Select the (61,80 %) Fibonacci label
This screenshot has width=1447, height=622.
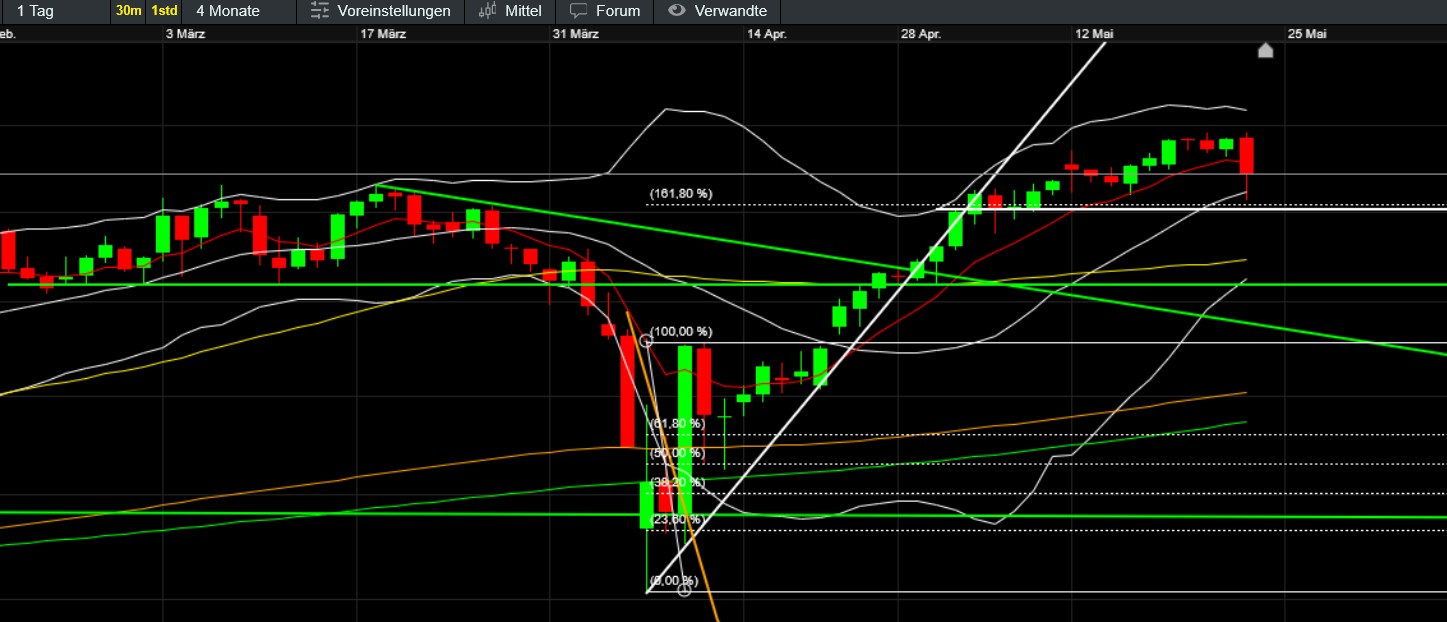[678, 424]
